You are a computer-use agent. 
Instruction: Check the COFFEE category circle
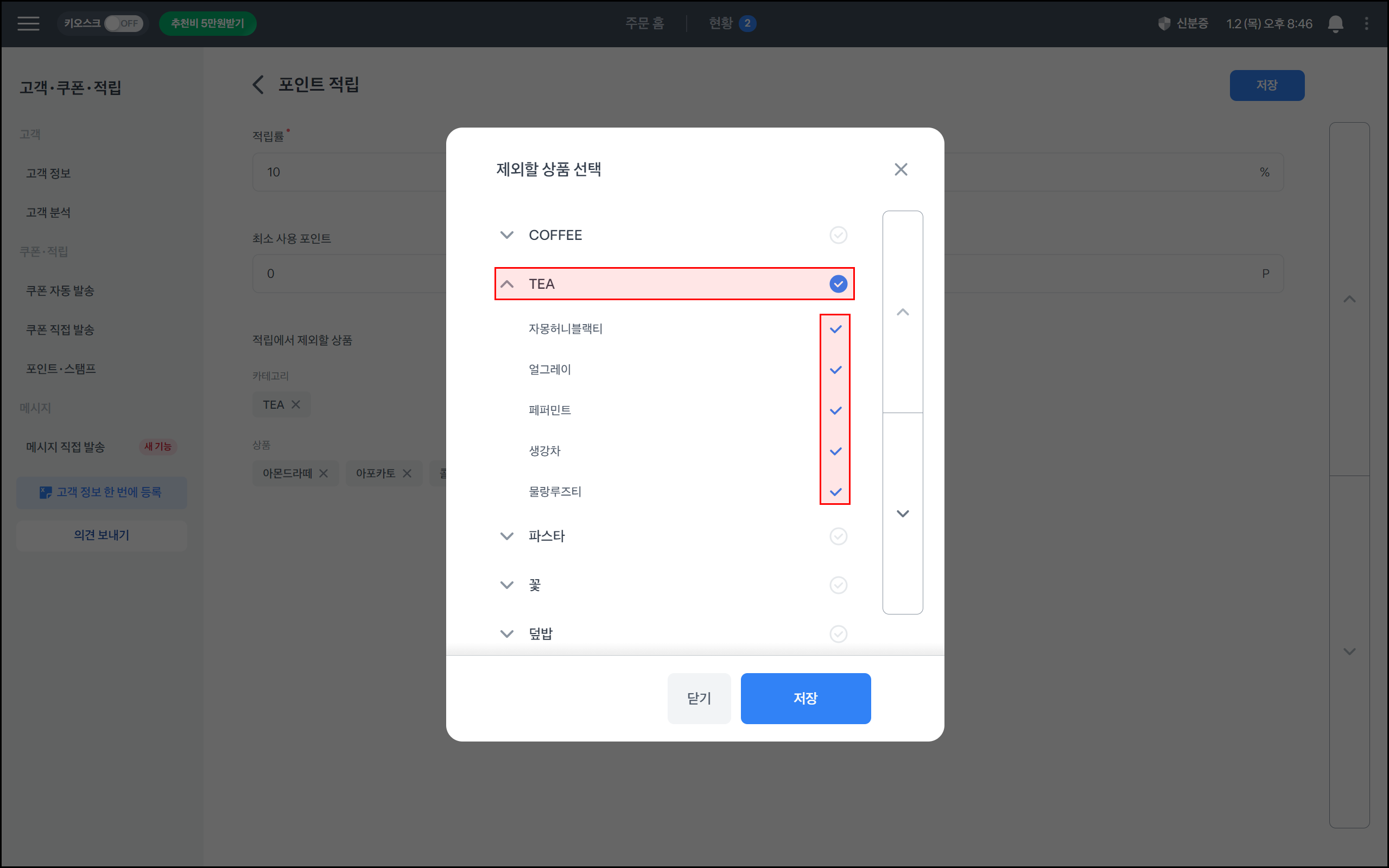[x=838, y=235]
